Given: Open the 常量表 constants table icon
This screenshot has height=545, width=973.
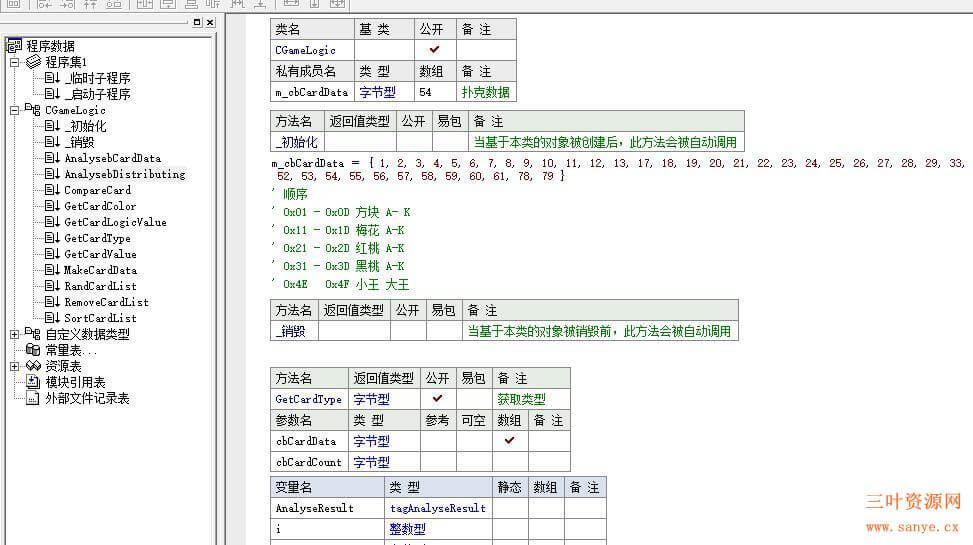Looking at the screenshot, I should click(33, 349).
